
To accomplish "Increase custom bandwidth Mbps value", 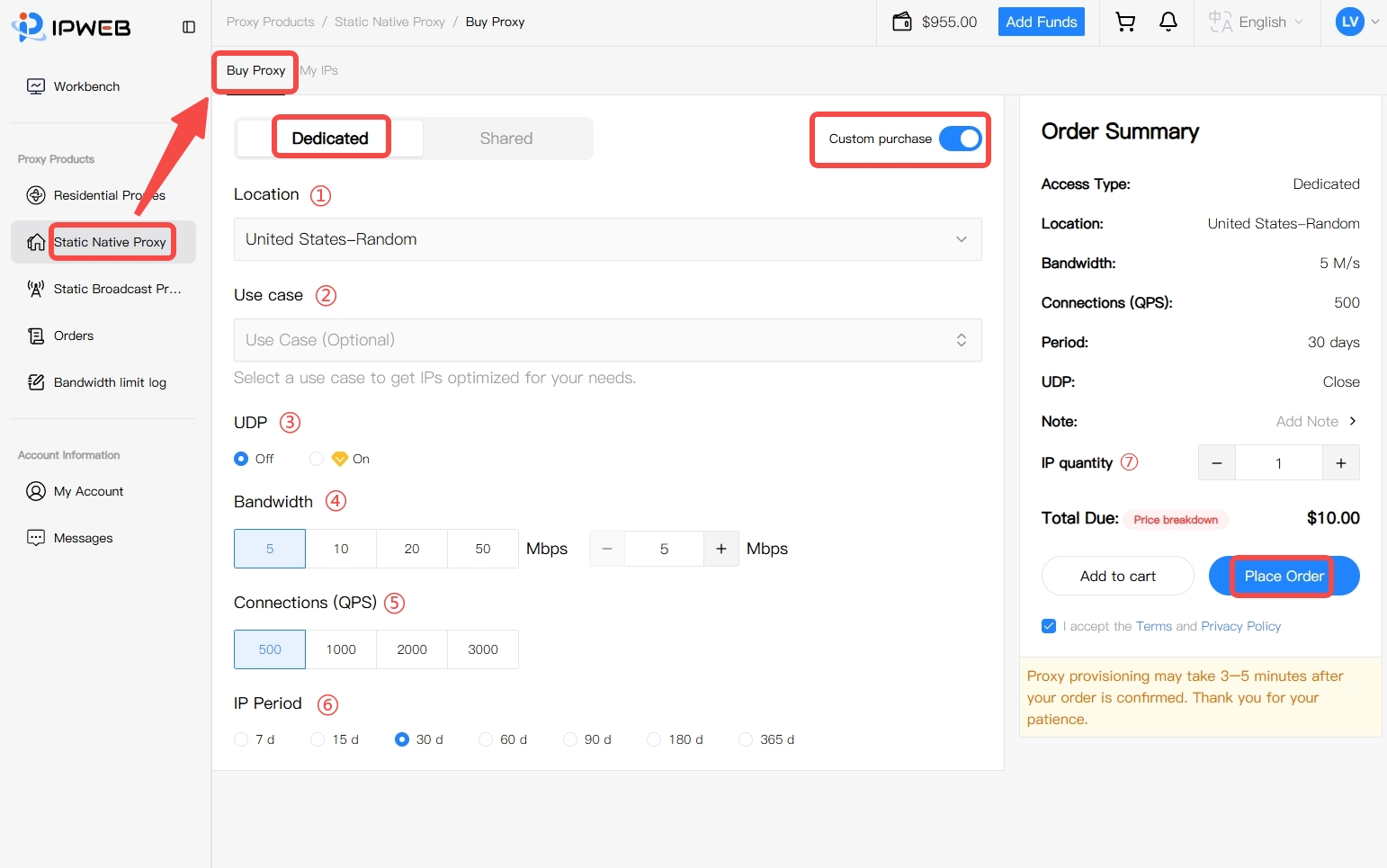I will pyautogui.click(x=721, y=549).
